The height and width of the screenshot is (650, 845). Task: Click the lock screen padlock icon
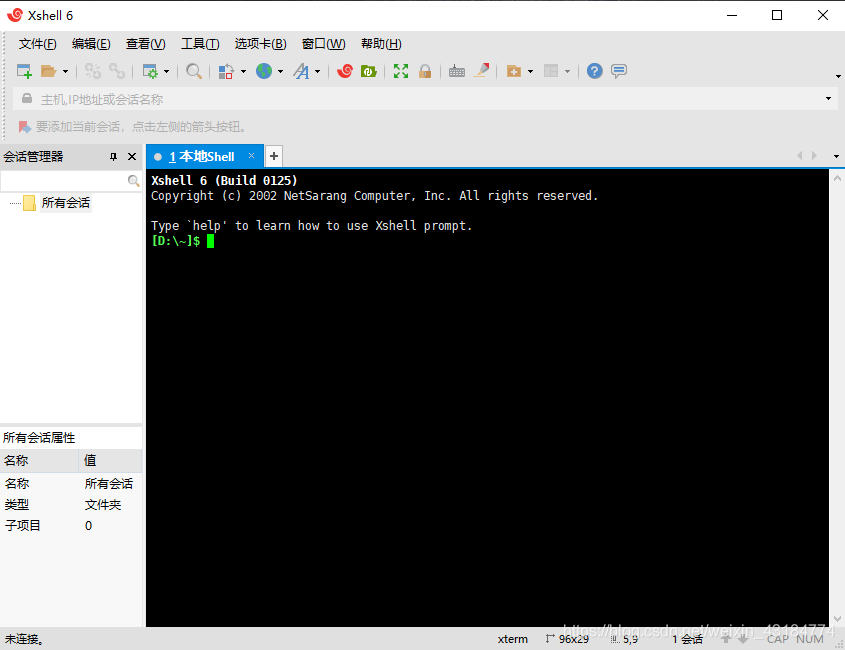pyautogui.click(x=425, y=71)
